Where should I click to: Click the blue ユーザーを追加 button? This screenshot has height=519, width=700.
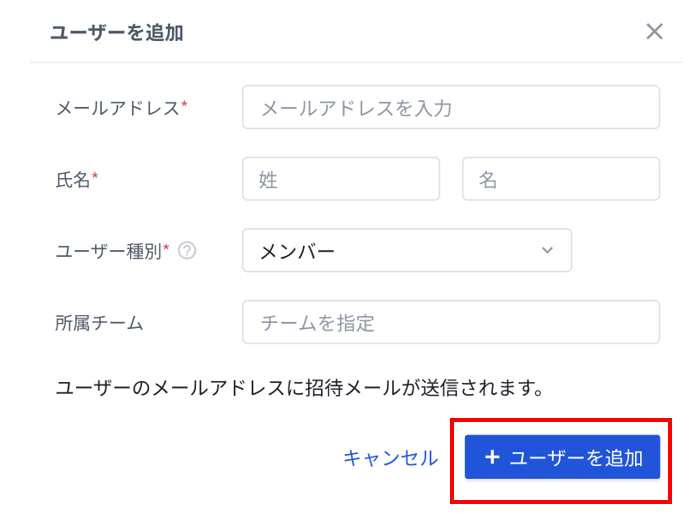[x=562, y=457]
